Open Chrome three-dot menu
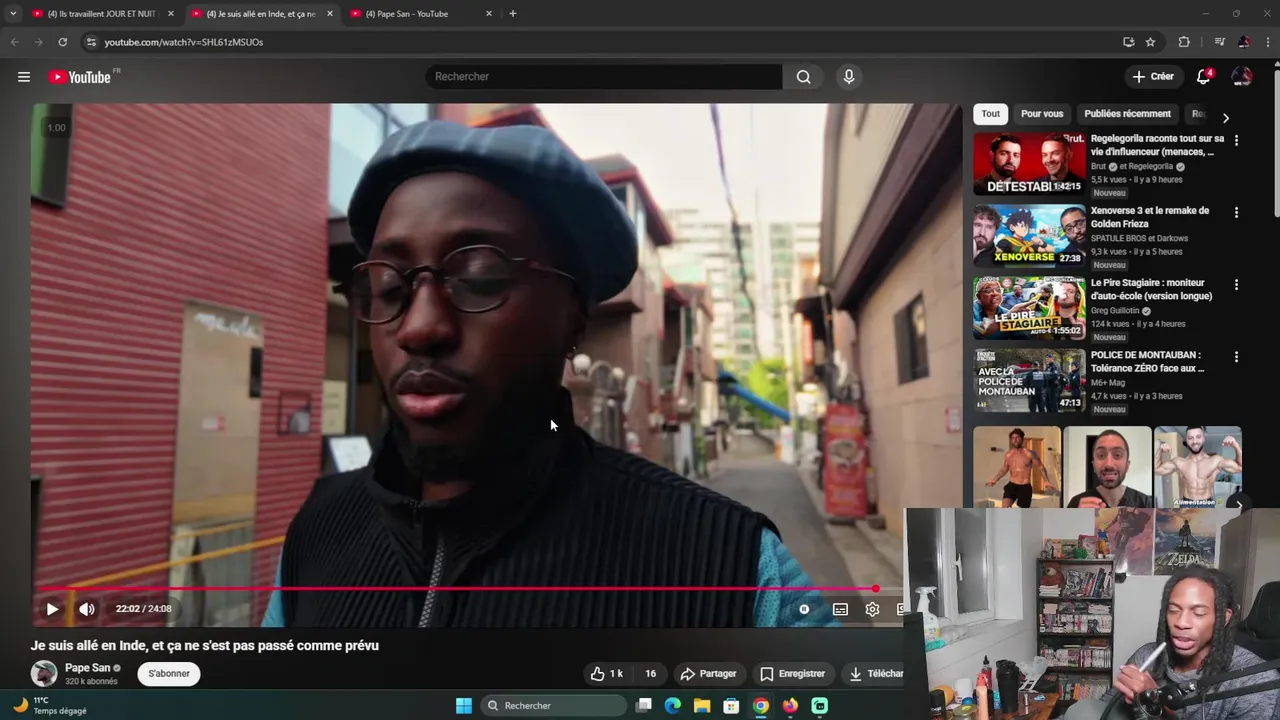1280x720 pixels. [x=1268, y=42]
